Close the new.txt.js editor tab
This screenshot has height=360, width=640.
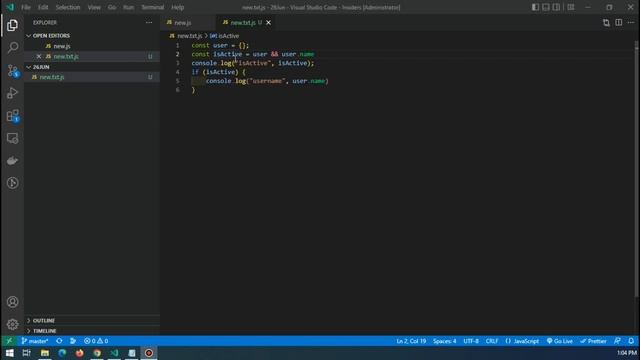coord(269,23)
